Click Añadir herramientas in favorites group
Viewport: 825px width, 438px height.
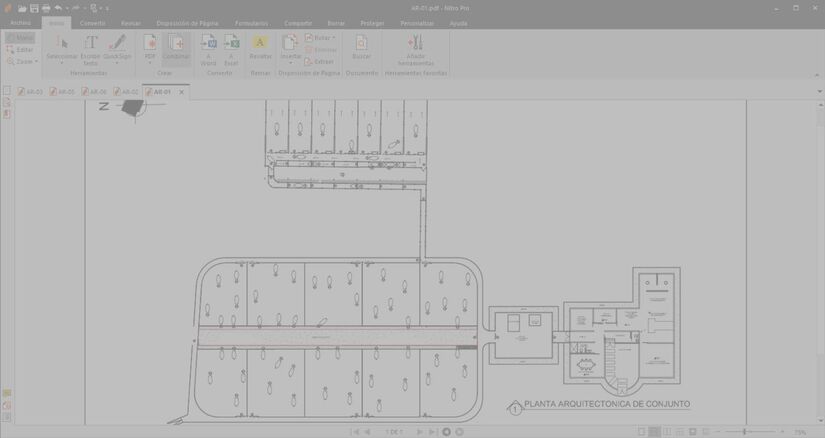coord(416,48)
